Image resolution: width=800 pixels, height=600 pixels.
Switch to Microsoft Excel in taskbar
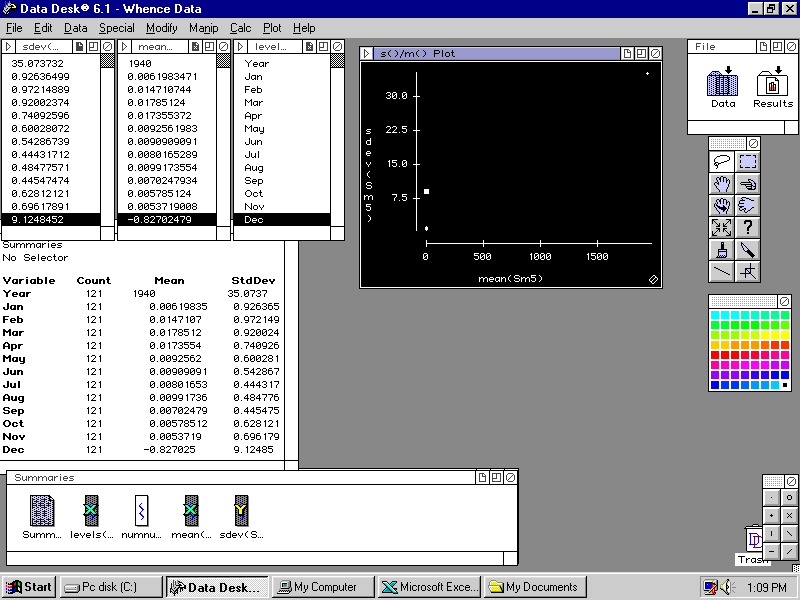(x=431, y=587)
